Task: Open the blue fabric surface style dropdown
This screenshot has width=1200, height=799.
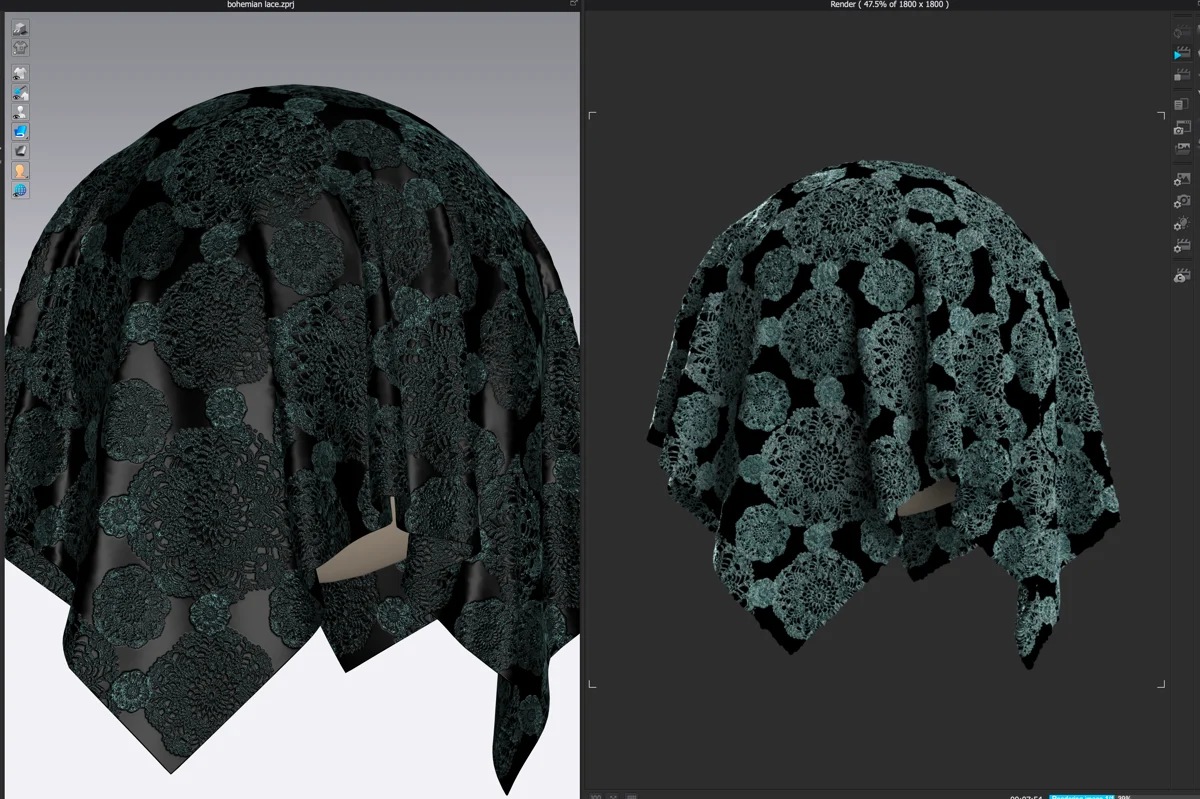Action: [x=20, y=131]
